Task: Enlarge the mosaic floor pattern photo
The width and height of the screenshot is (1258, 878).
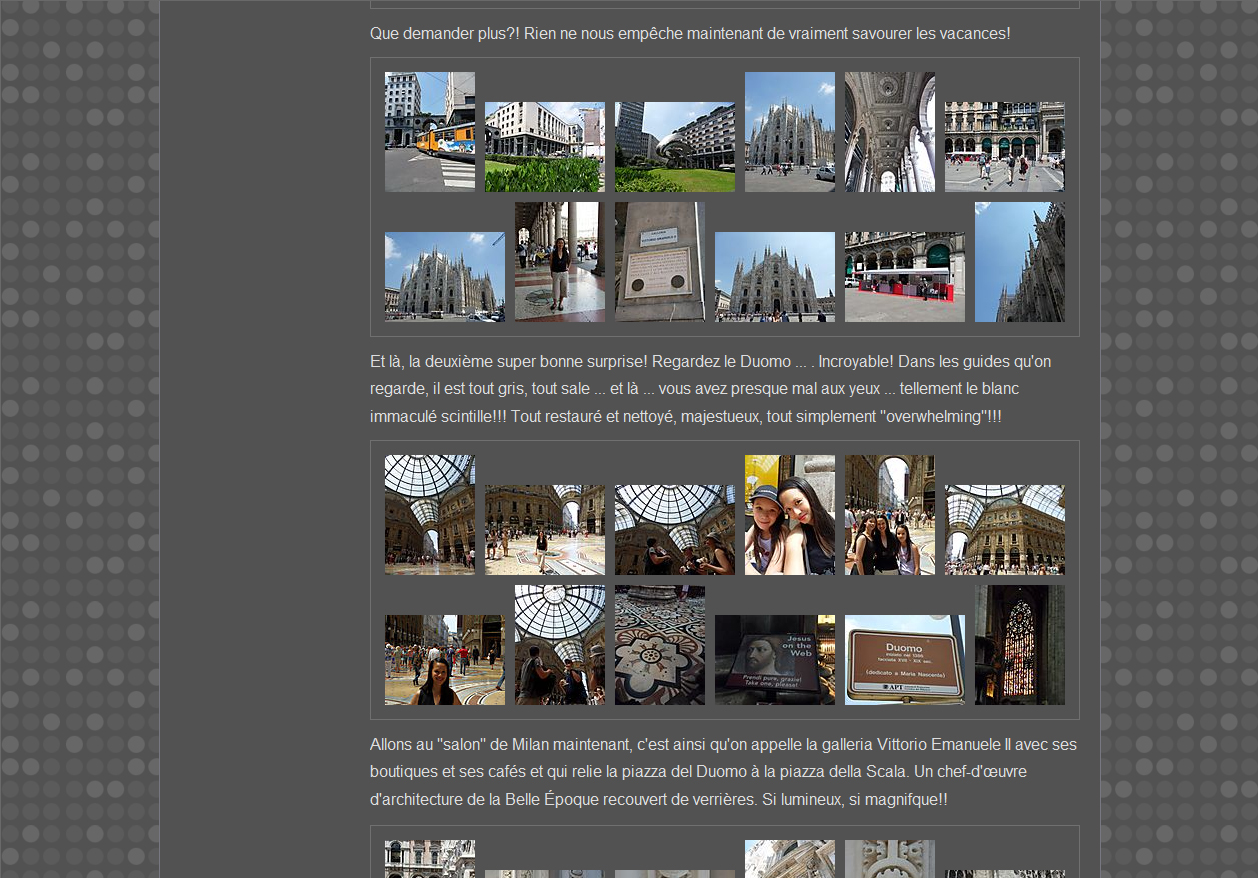Action: click(x=659, y=644)
